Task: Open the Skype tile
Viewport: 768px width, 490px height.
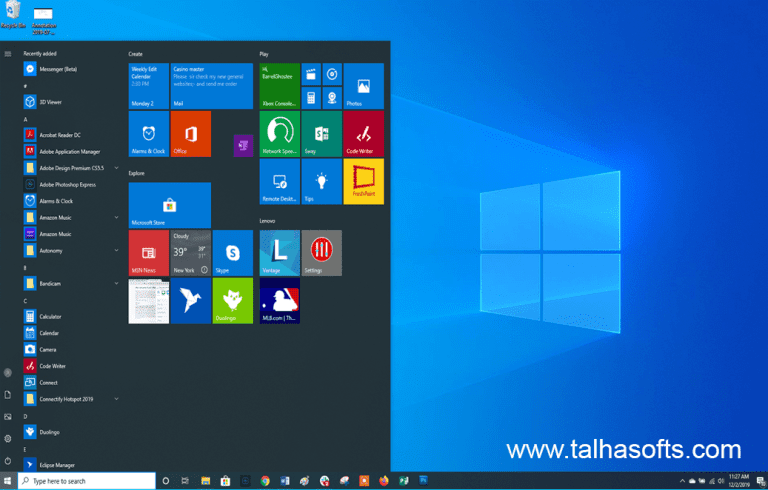Action: (233, 253)
